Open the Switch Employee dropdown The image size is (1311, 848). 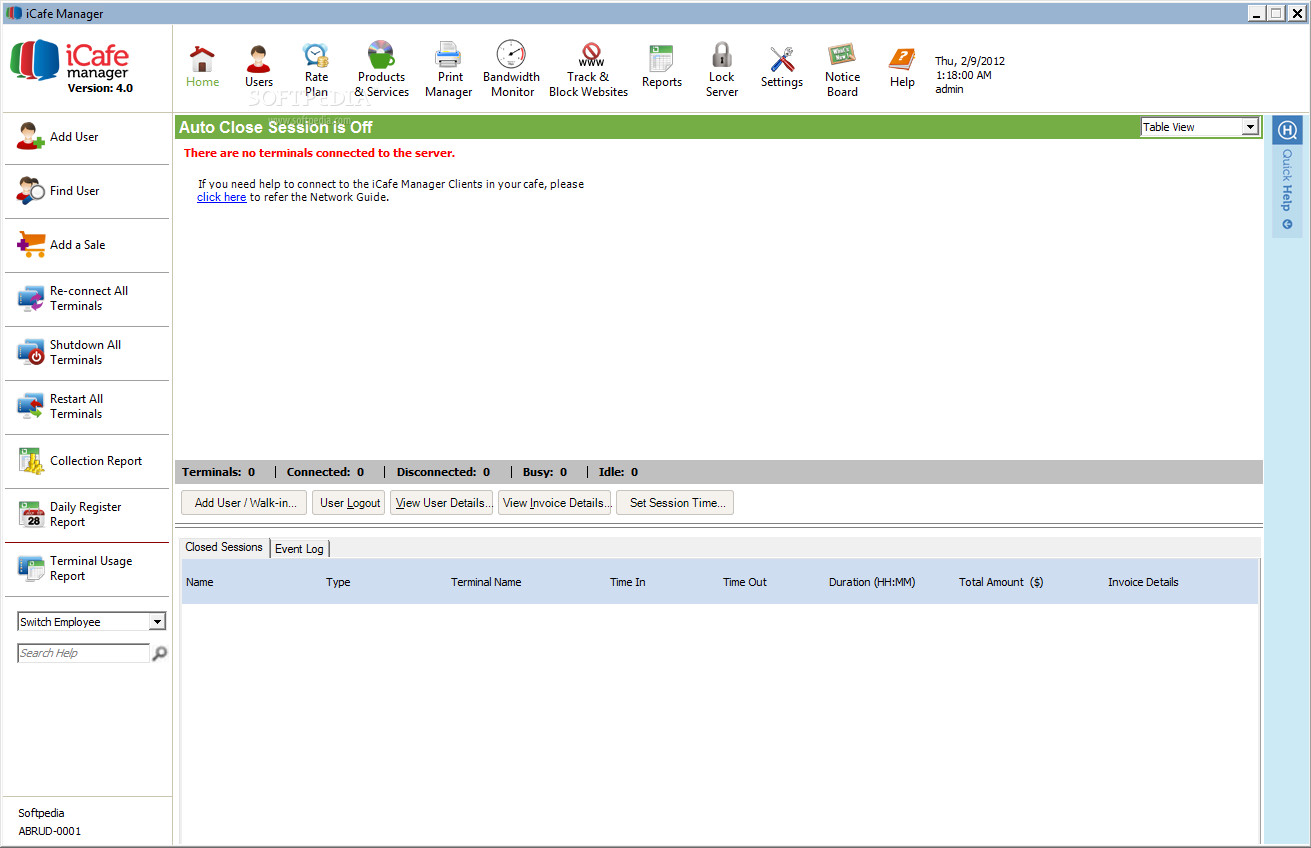[x=91, y=622]
